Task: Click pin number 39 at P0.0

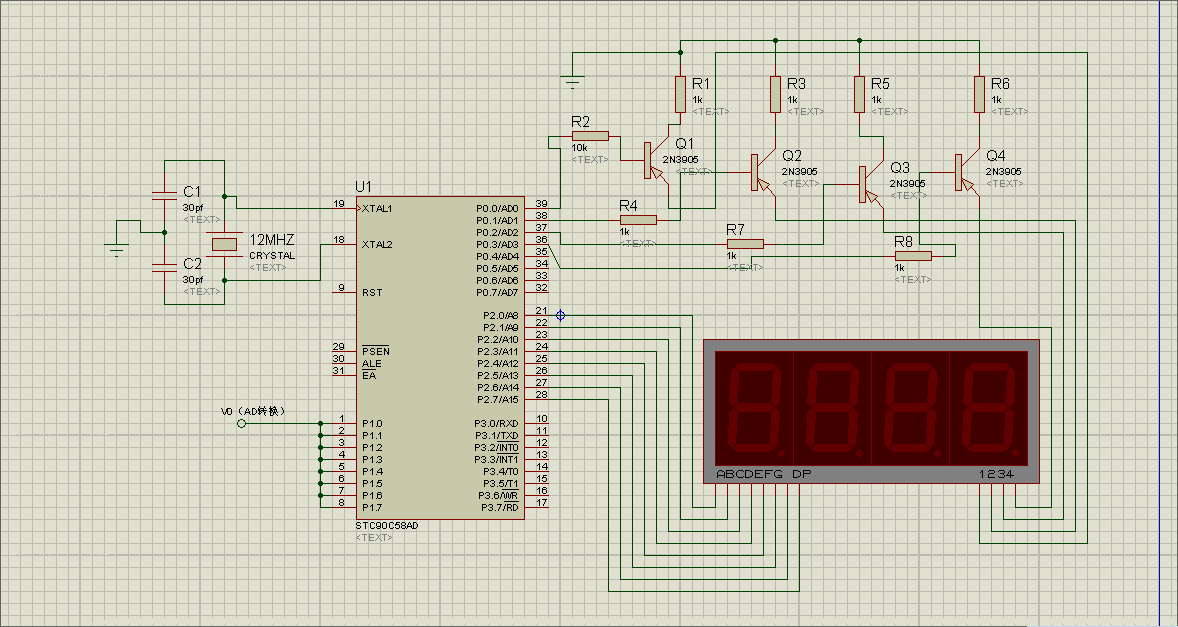Action: pos(542,203)
